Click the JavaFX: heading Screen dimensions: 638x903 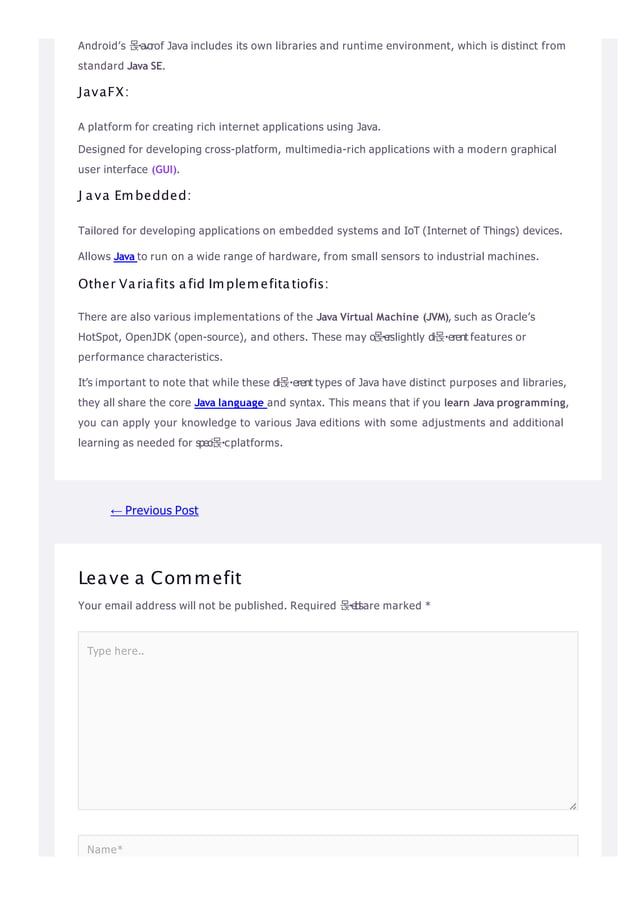pos(104,92)
